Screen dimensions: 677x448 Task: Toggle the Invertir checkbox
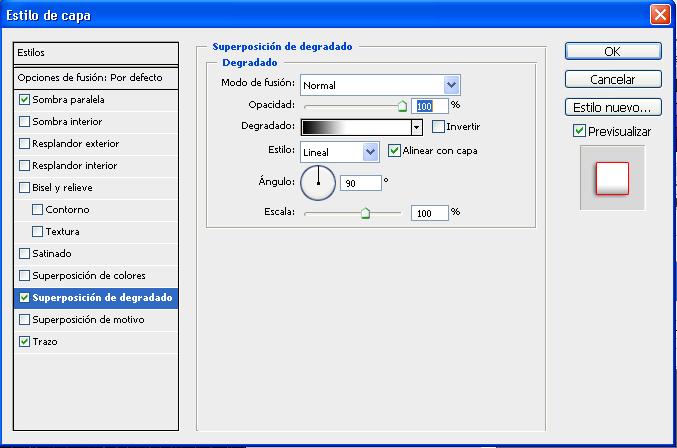coord(438,127)
